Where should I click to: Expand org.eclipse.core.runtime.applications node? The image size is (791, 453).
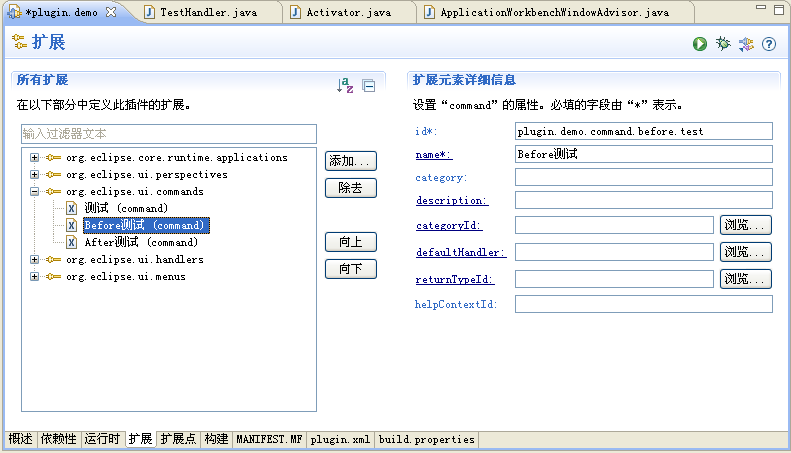pos(34,157)
